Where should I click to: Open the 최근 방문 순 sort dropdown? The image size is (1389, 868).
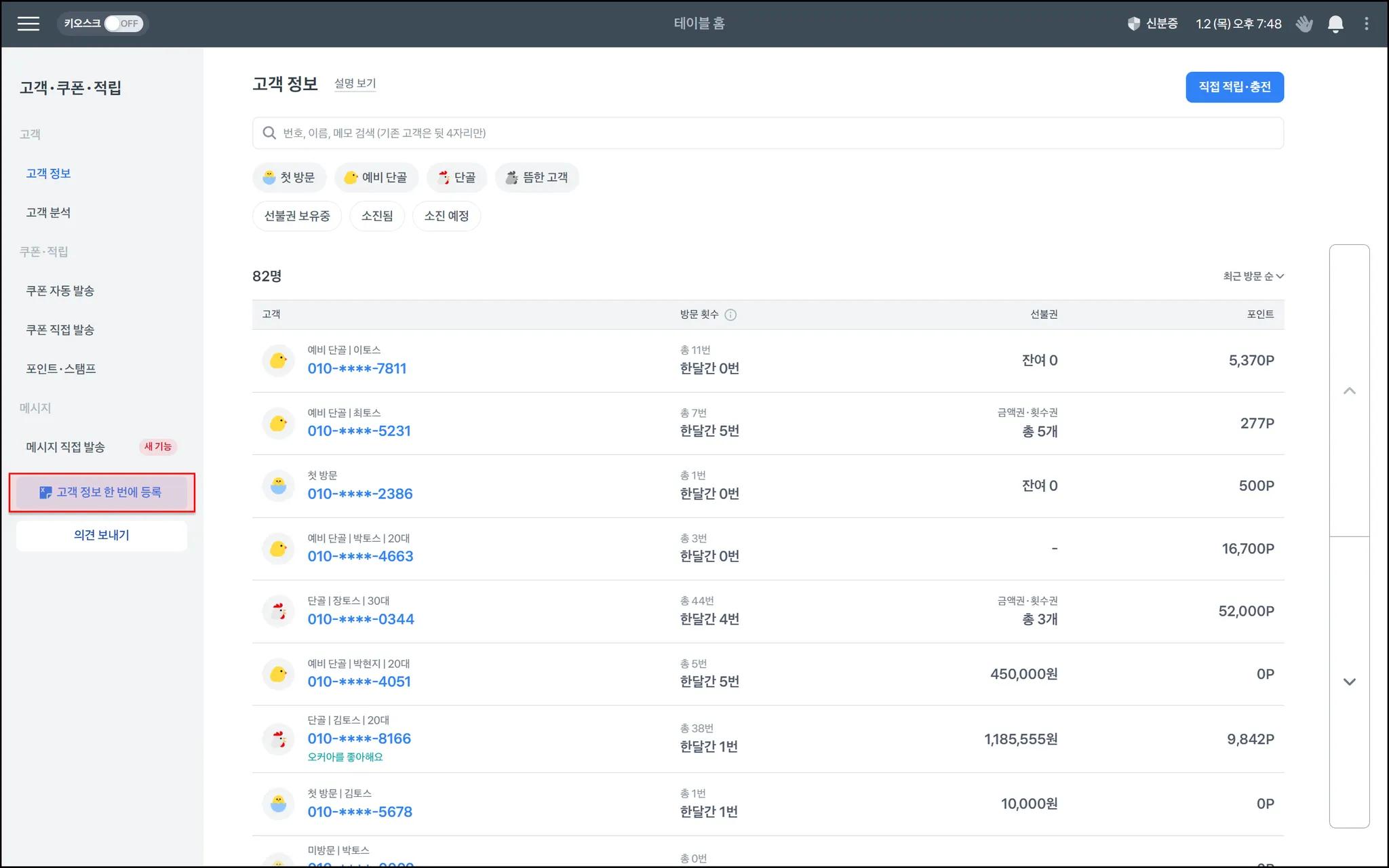[1253, 276]
